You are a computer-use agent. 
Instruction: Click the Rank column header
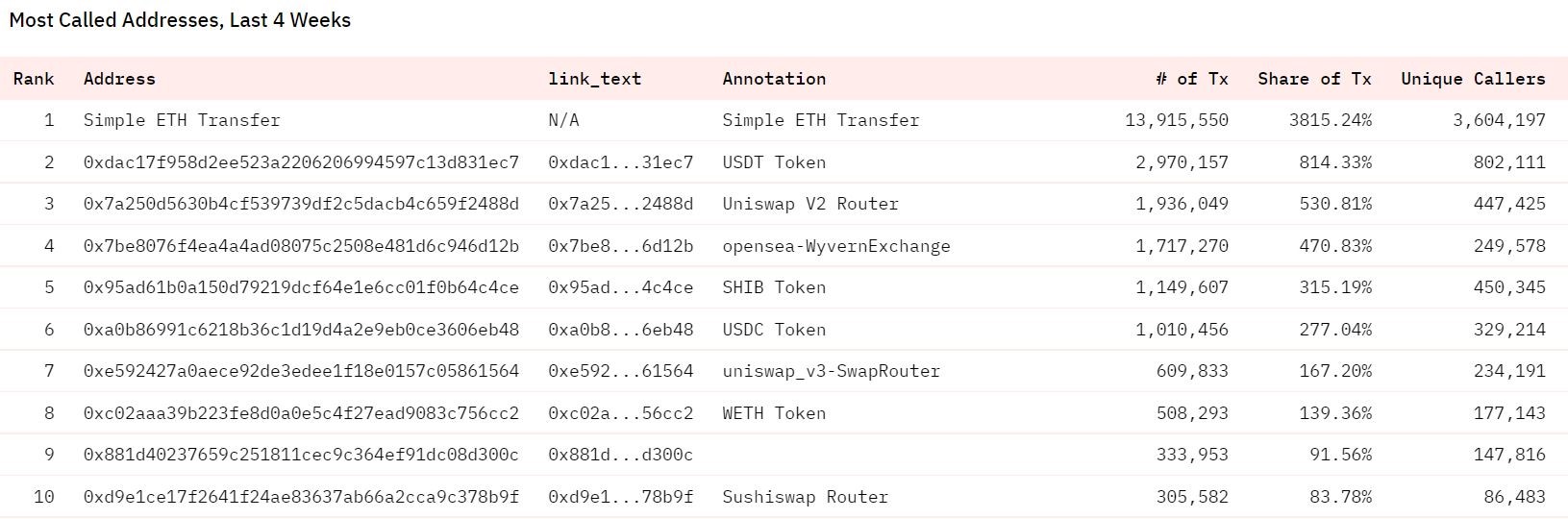point(34,79)
